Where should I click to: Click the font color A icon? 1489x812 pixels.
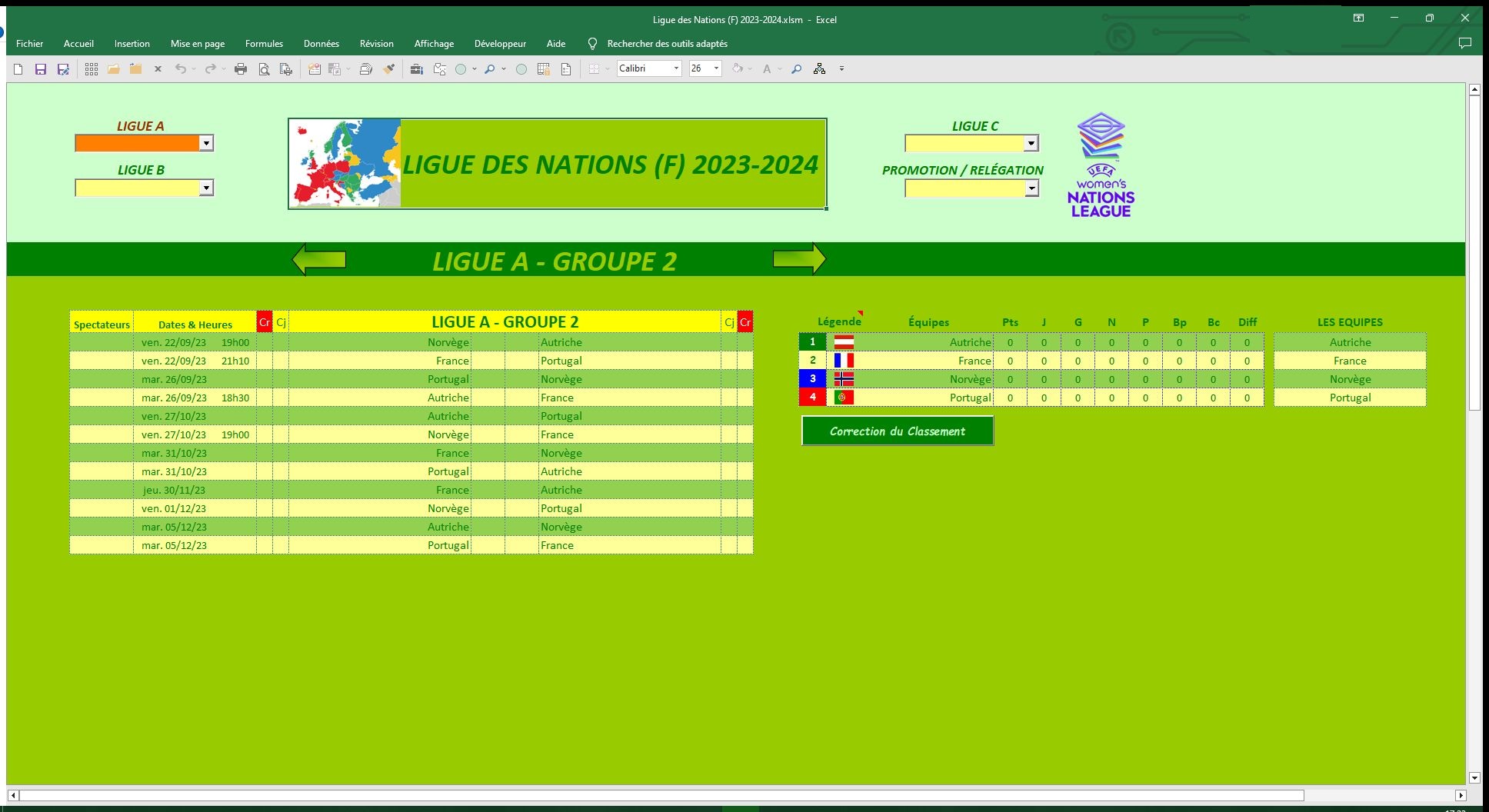tap(767, 69)
